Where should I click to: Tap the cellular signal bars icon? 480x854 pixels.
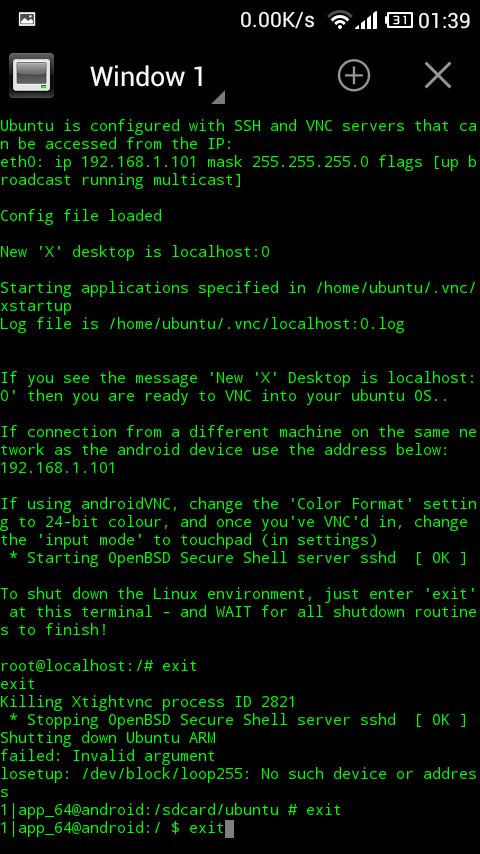[367, 21]
